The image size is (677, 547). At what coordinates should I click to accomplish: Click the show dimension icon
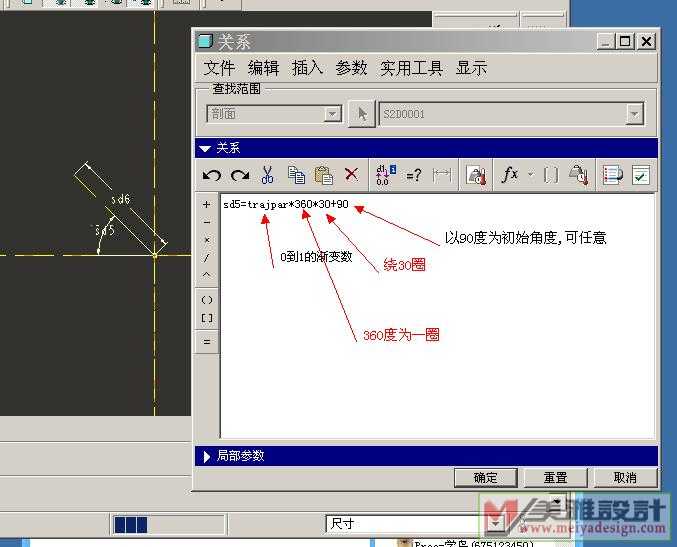pos(442,175)
